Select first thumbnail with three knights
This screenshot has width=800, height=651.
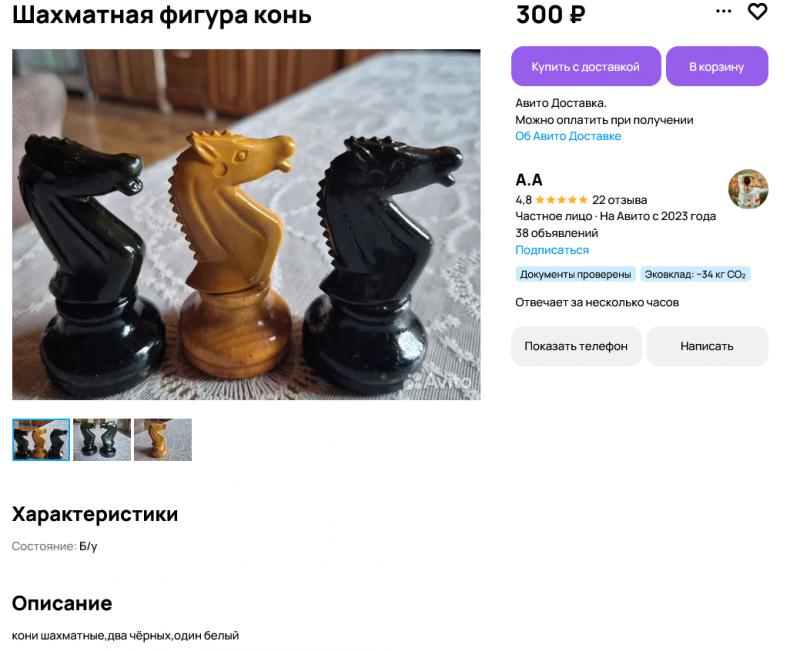click(x=41, y=440)
